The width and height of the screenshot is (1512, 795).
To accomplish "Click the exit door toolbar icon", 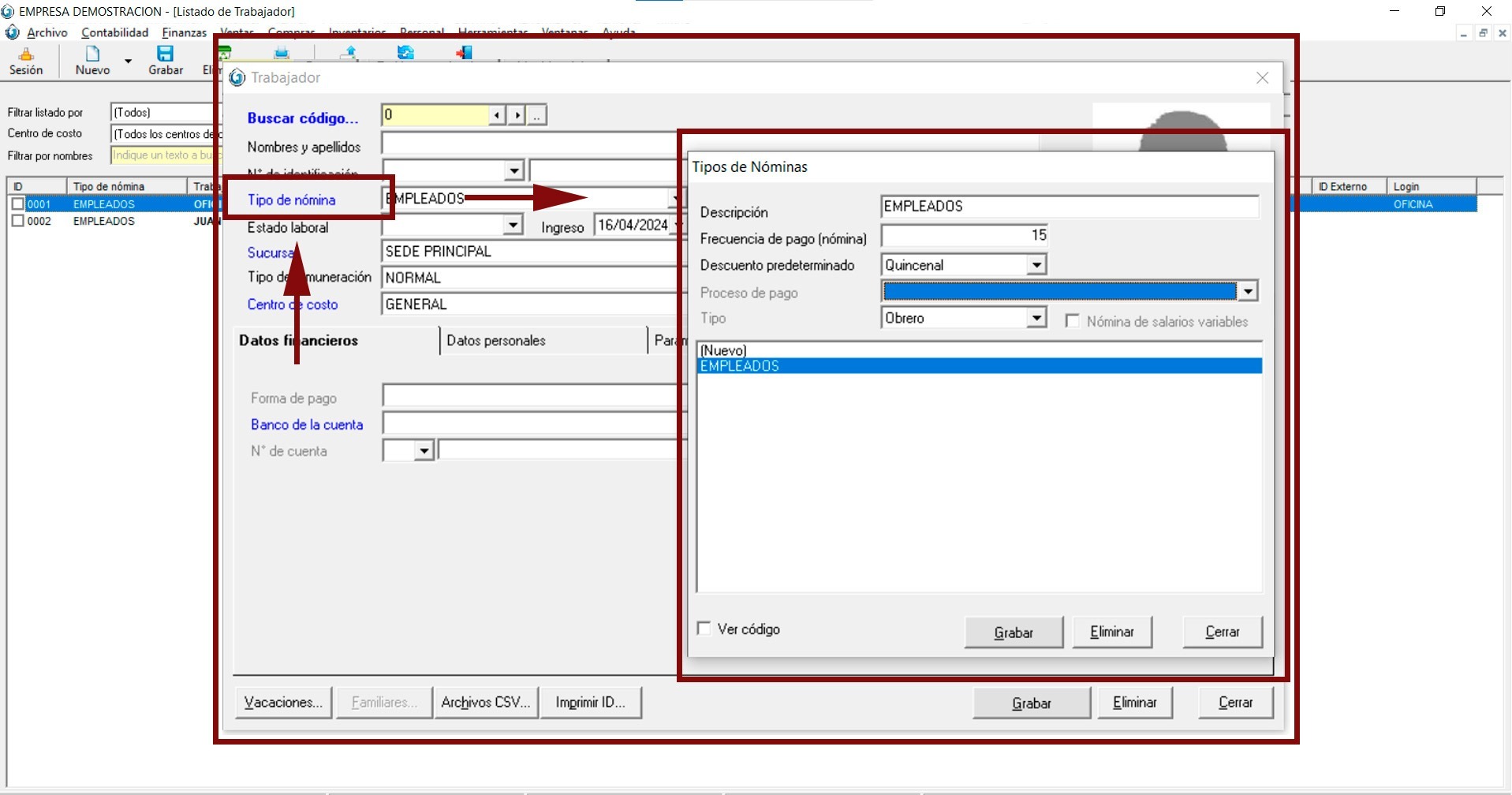I will click(x=464, y=53).
